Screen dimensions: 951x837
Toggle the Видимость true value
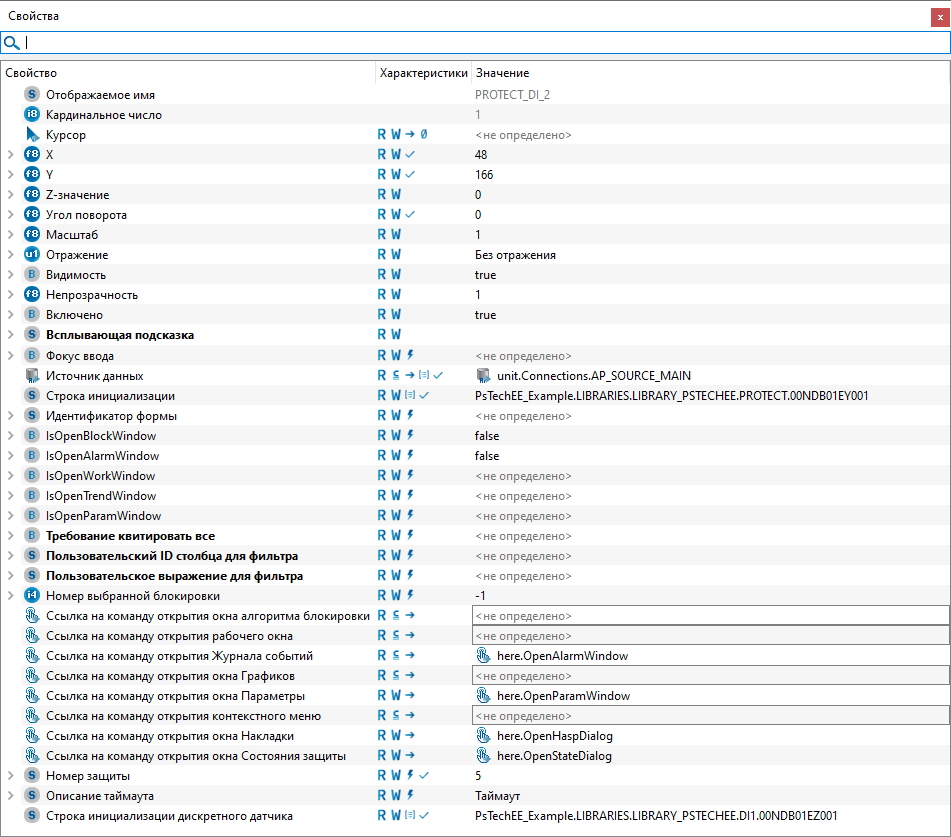pos(485,275)
